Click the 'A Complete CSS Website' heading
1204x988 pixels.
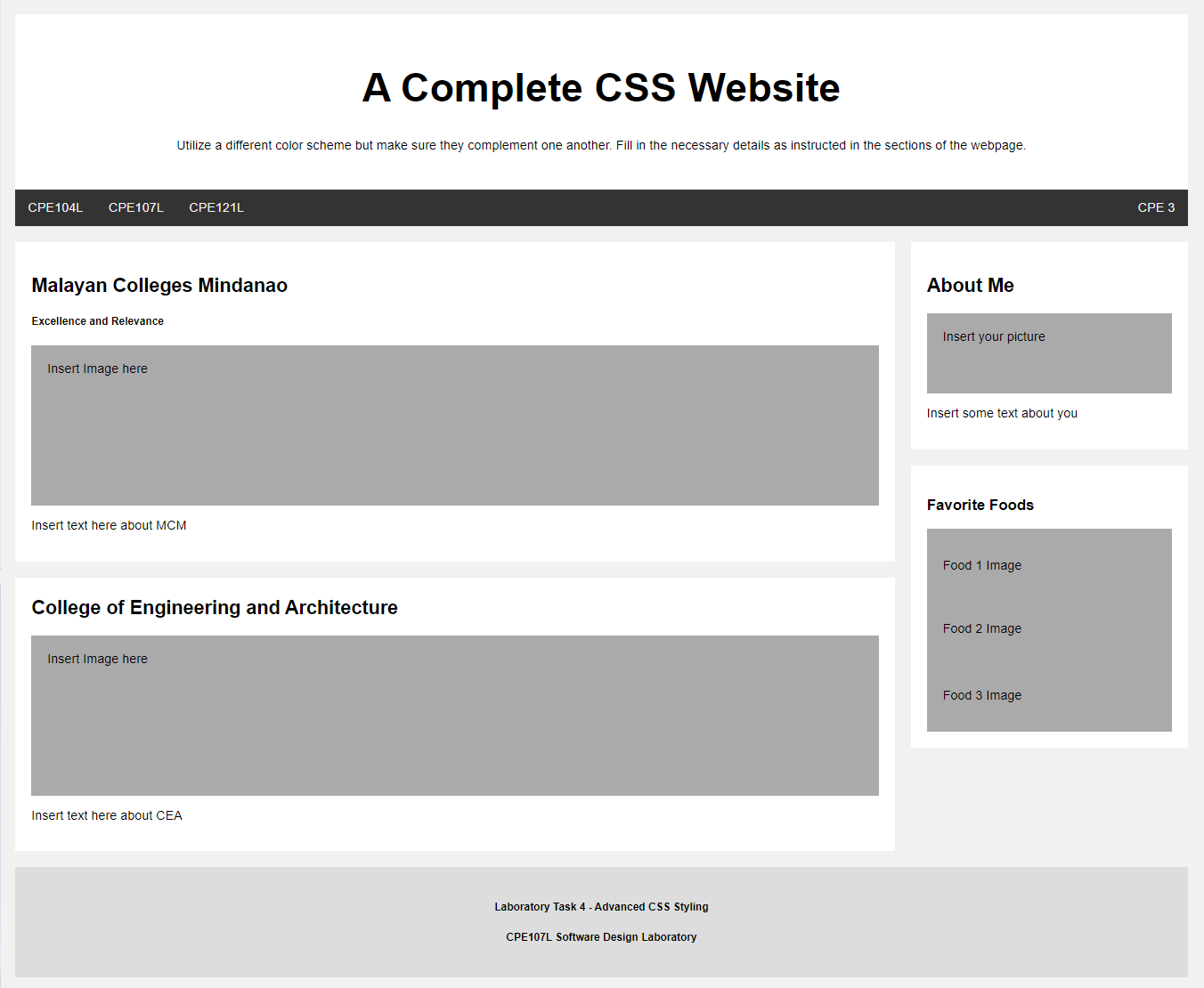tap(601, 87)
